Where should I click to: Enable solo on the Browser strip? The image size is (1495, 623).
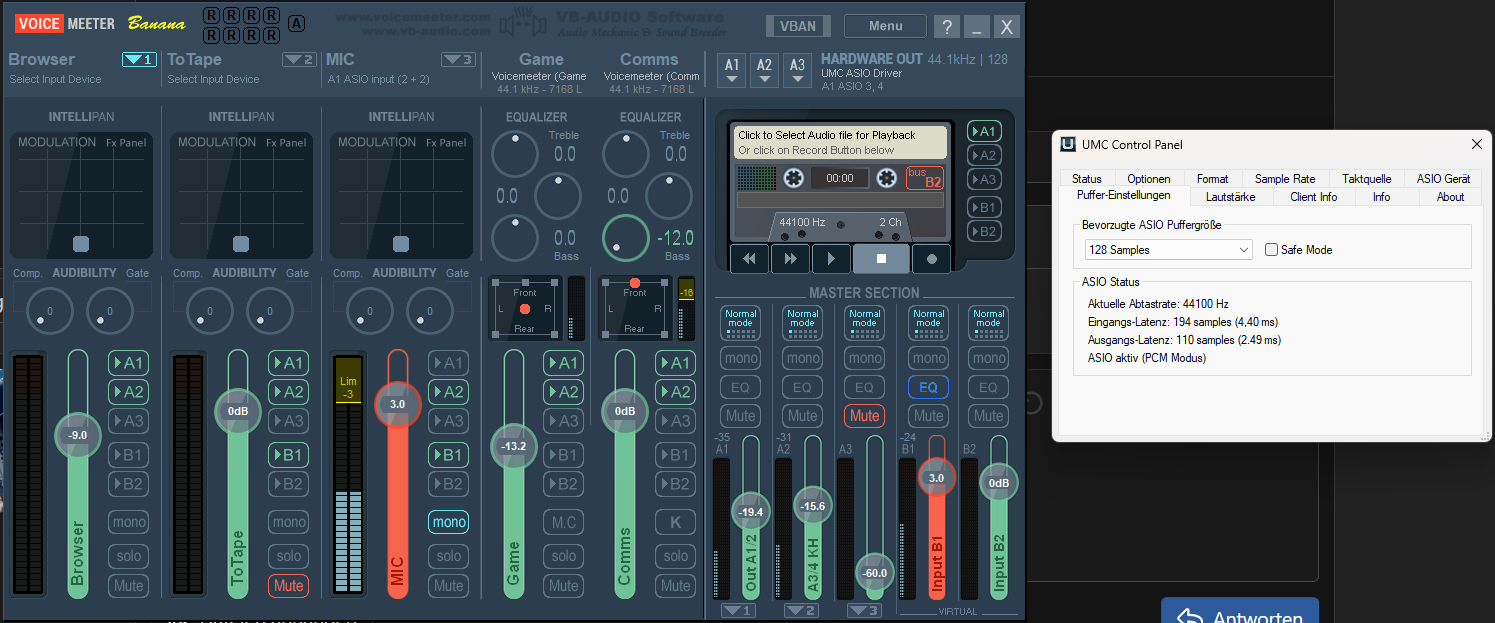(129, 556)
